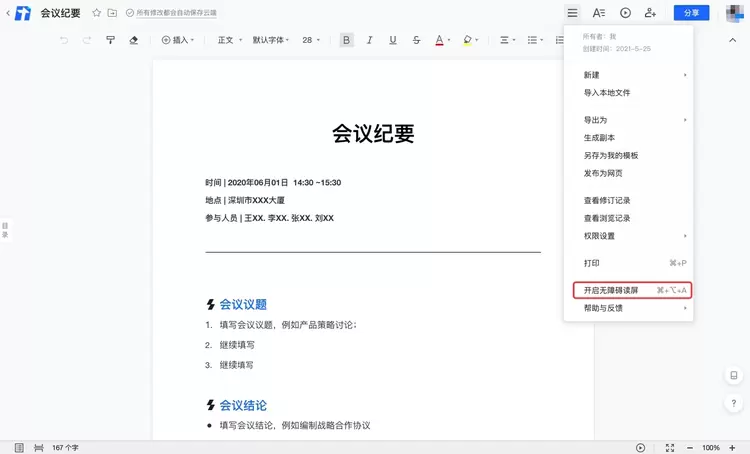The width and height of the screenshot is (750, 454).
Task: Open the 正文 paragraph style dropdown
Action: [229, 40]
